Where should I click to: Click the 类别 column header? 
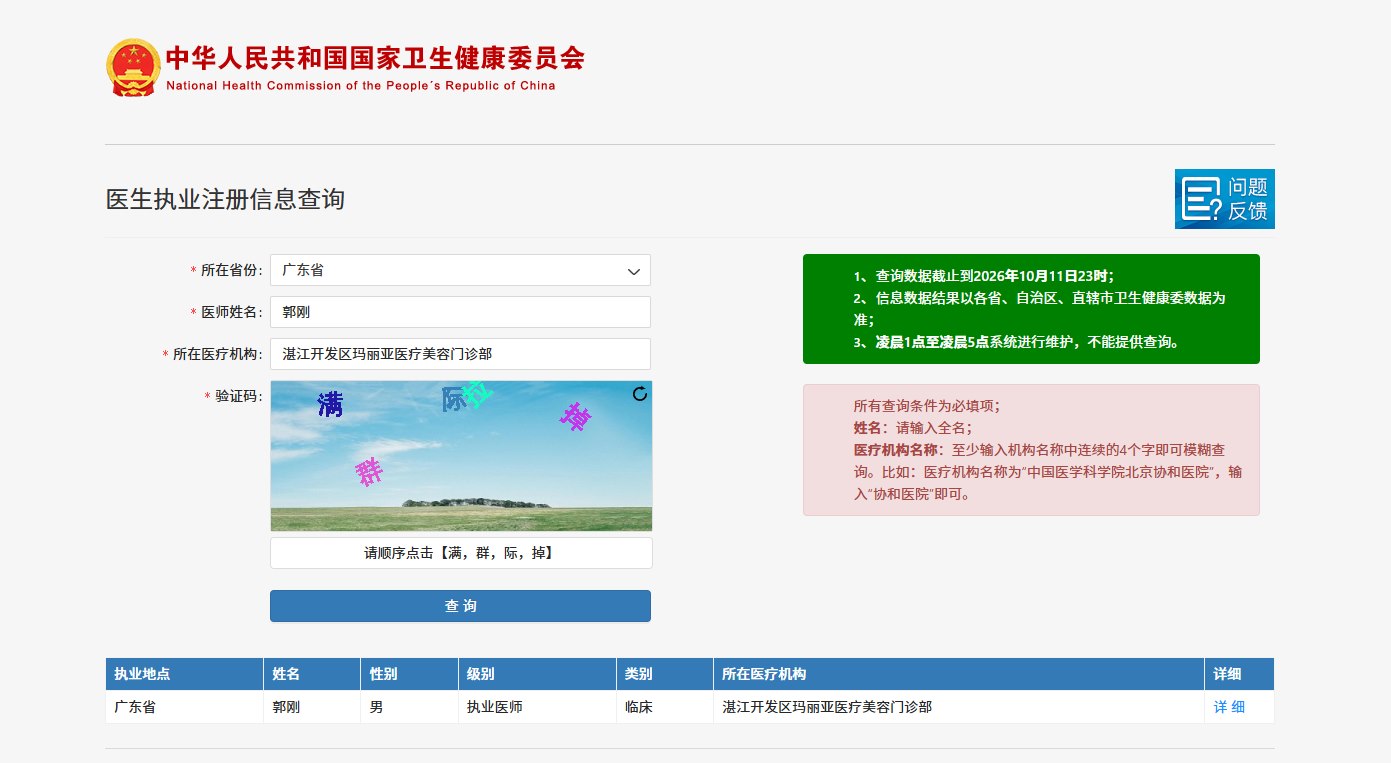(x=665, y=674)
